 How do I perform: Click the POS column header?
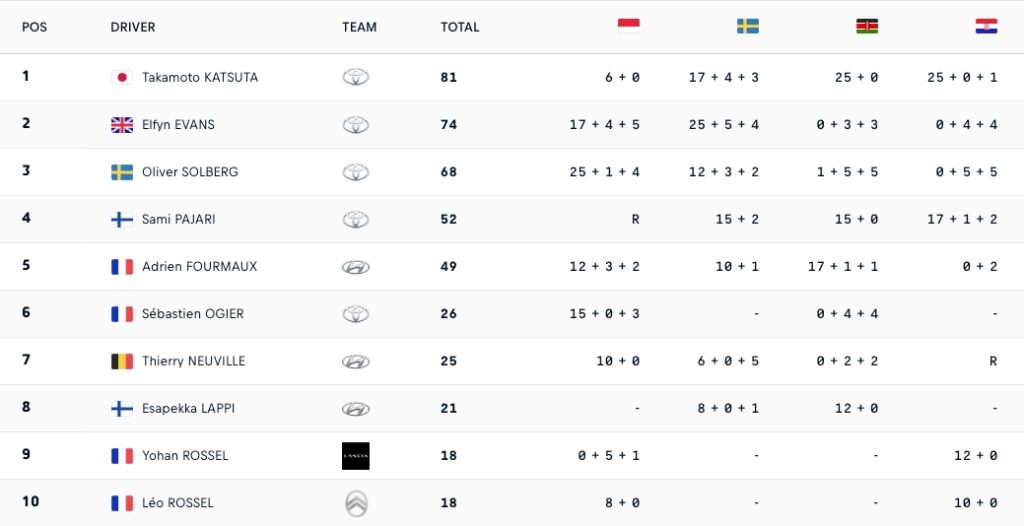point(34,27)
